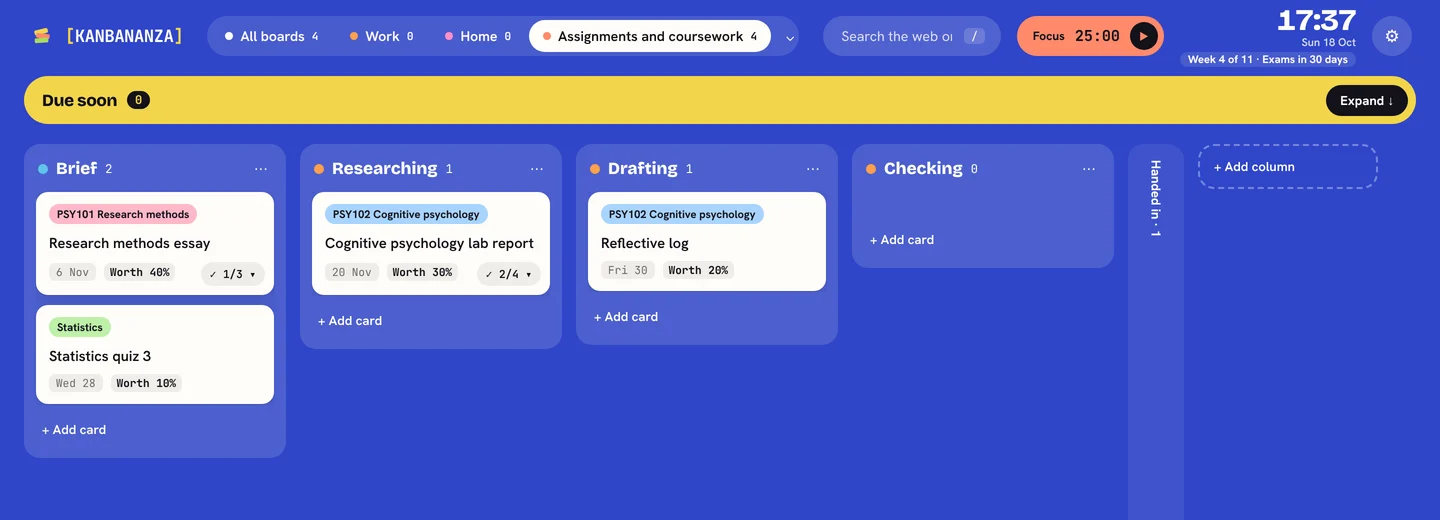Open Drafting column options menu

click(813, 169)
